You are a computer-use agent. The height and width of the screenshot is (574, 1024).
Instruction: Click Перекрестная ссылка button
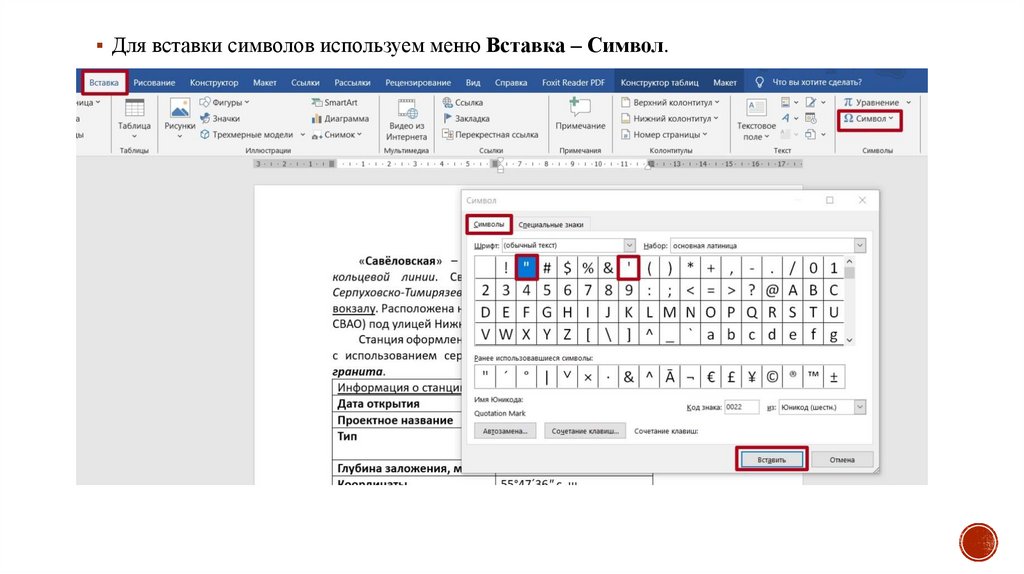[x=490, y=135]
